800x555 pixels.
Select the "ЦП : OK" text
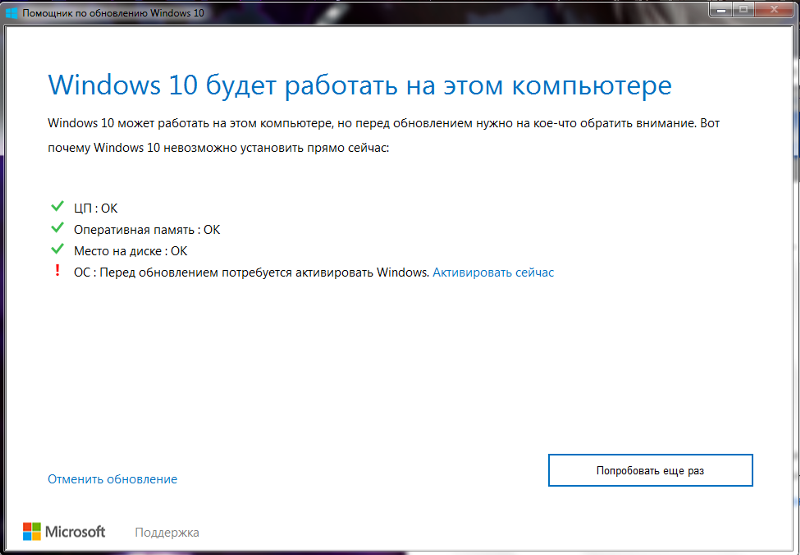point(95,208)
